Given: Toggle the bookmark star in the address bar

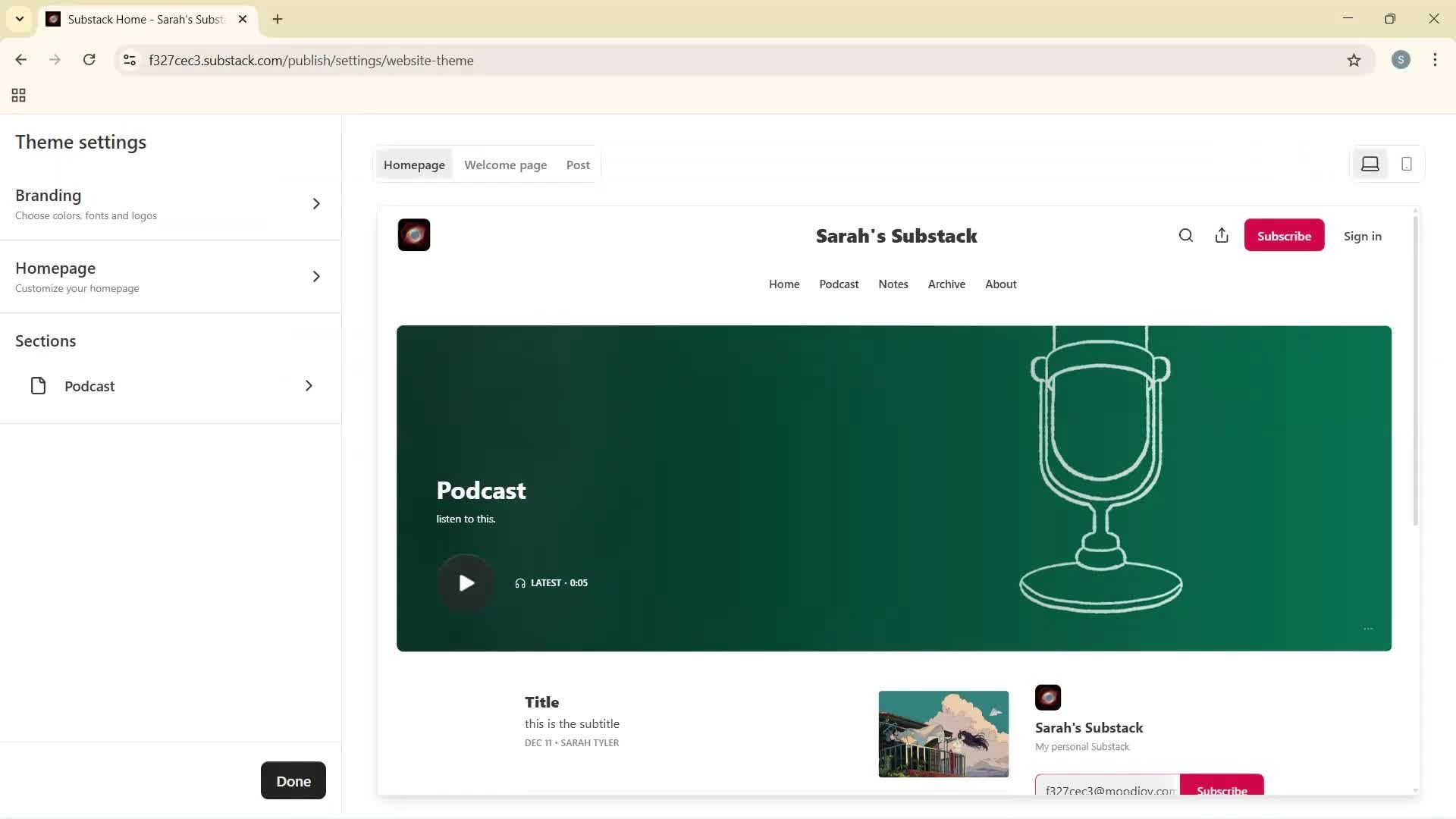Looking at the screenshot, I should point(1355,60).
